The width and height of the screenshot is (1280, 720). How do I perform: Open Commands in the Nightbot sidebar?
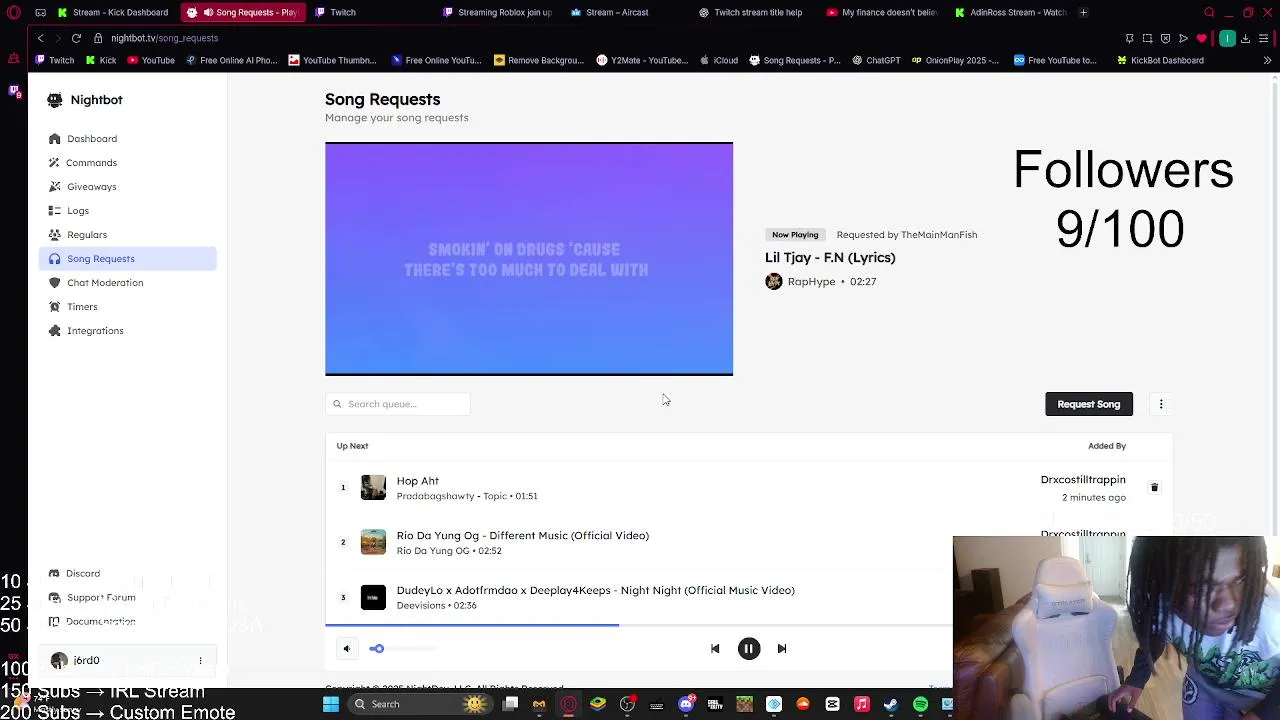[127, 163]
